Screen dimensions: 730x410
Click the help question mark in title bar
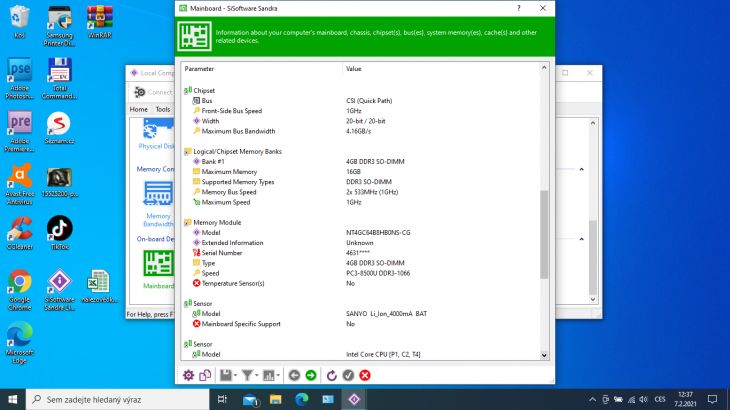tap(519, 8)
